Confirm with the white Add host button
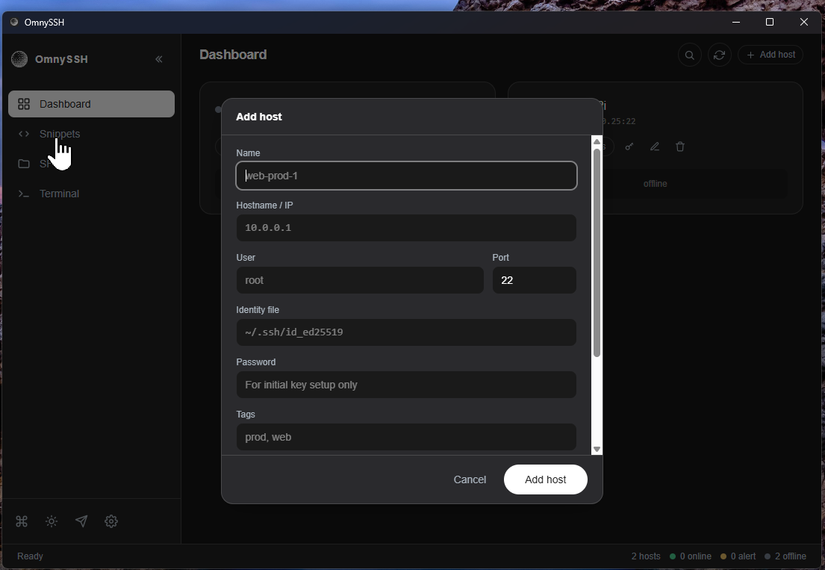 [x=545, y=479]
